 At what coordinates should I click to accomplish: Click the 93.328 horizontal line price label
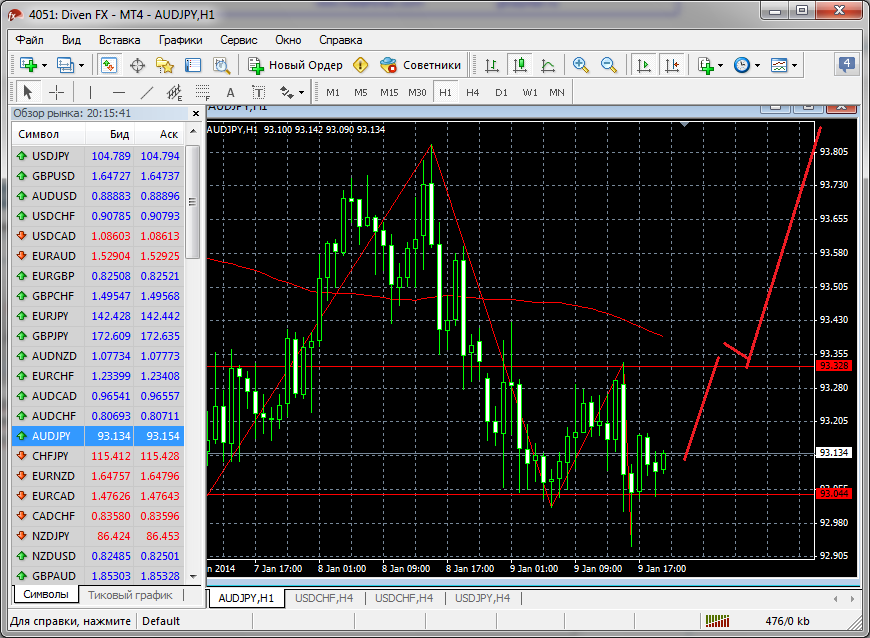[834, 366]
